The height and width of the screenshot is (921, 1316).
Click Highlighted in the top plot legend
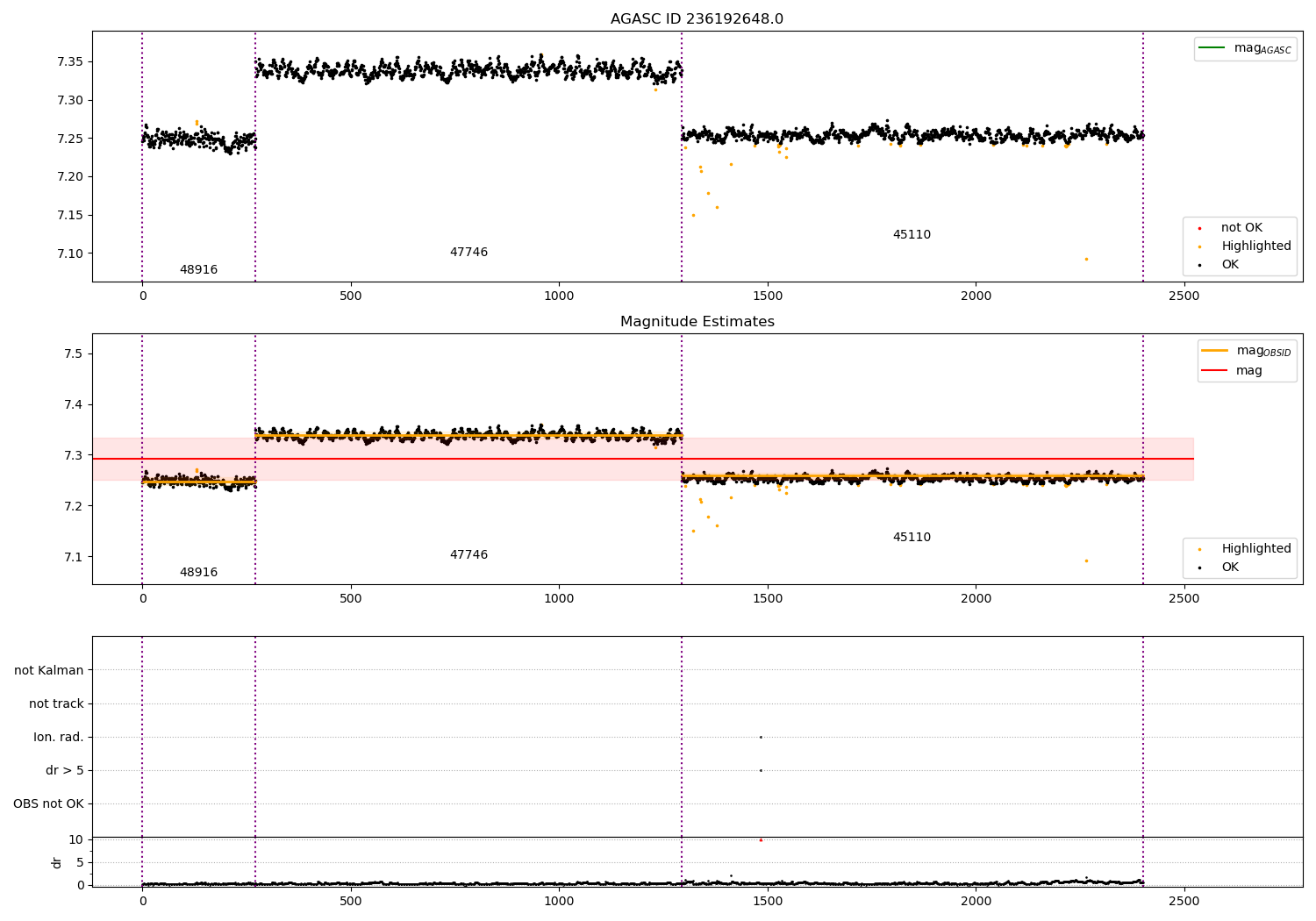tap(1244, 246)
